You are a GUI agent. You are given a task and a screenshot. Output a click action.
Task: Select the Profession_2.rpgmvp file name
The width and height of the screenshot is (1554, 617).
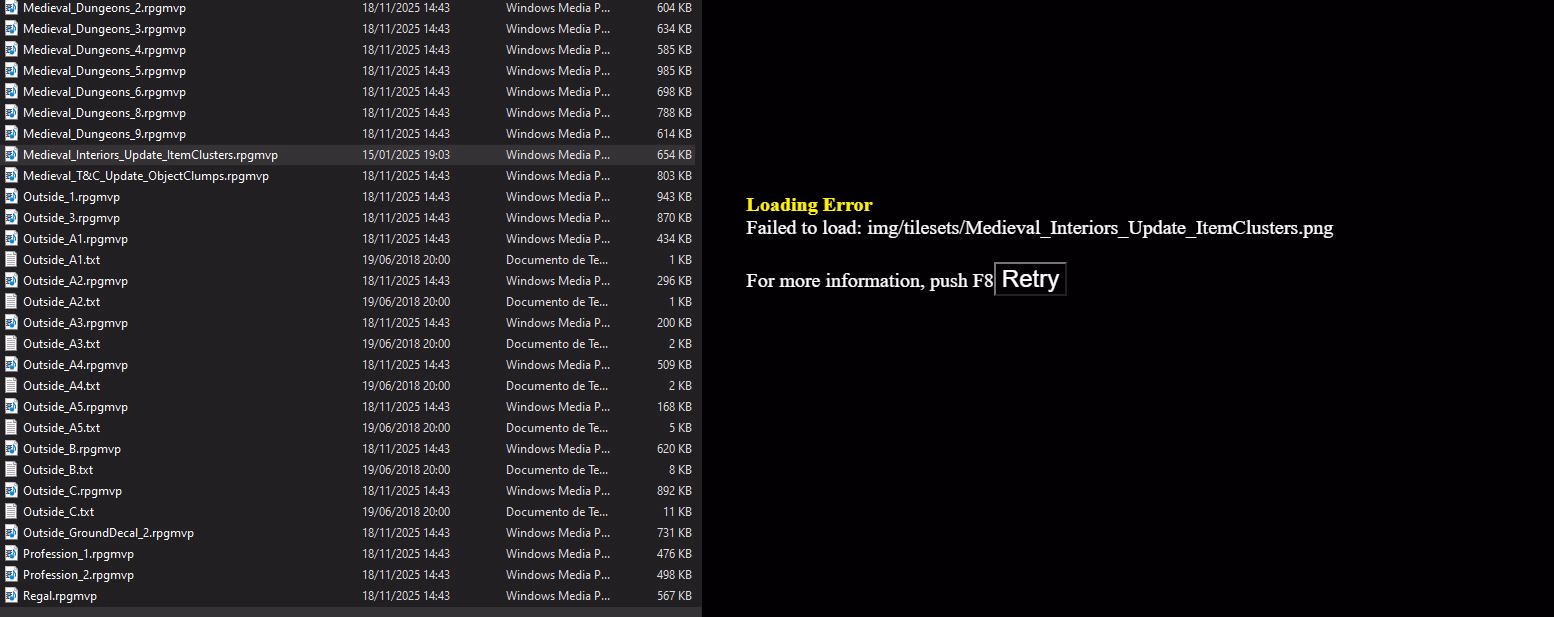click(78, 575)
